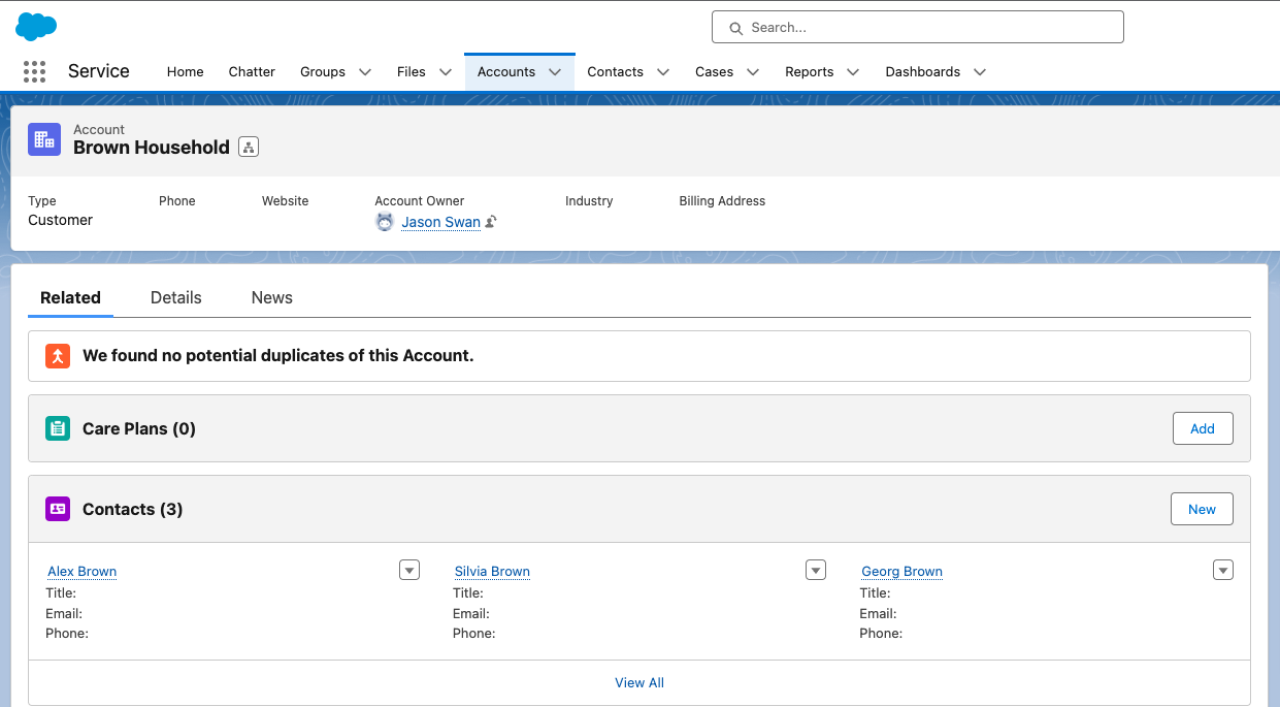The height and width of the screenshot is (707, 1280).
Task: Expand the Reports menu chevron
Action: pyautogui.click(x=853, y=72)
